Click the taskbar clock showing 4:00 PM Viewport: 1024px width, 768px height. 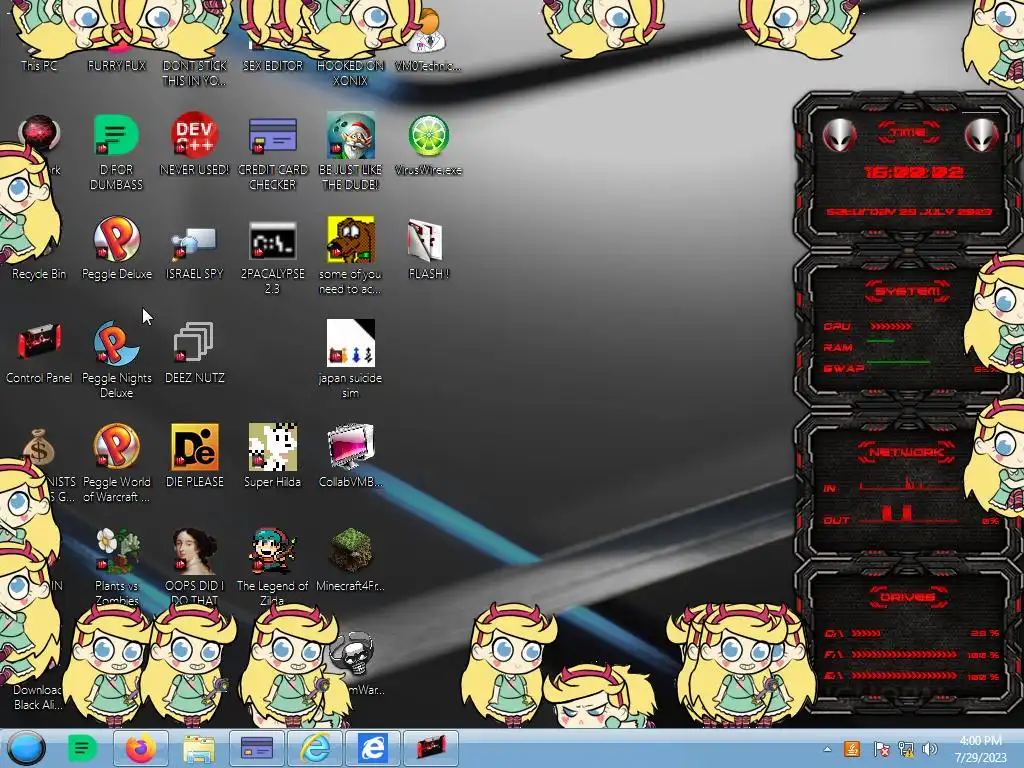pos(980,749)
